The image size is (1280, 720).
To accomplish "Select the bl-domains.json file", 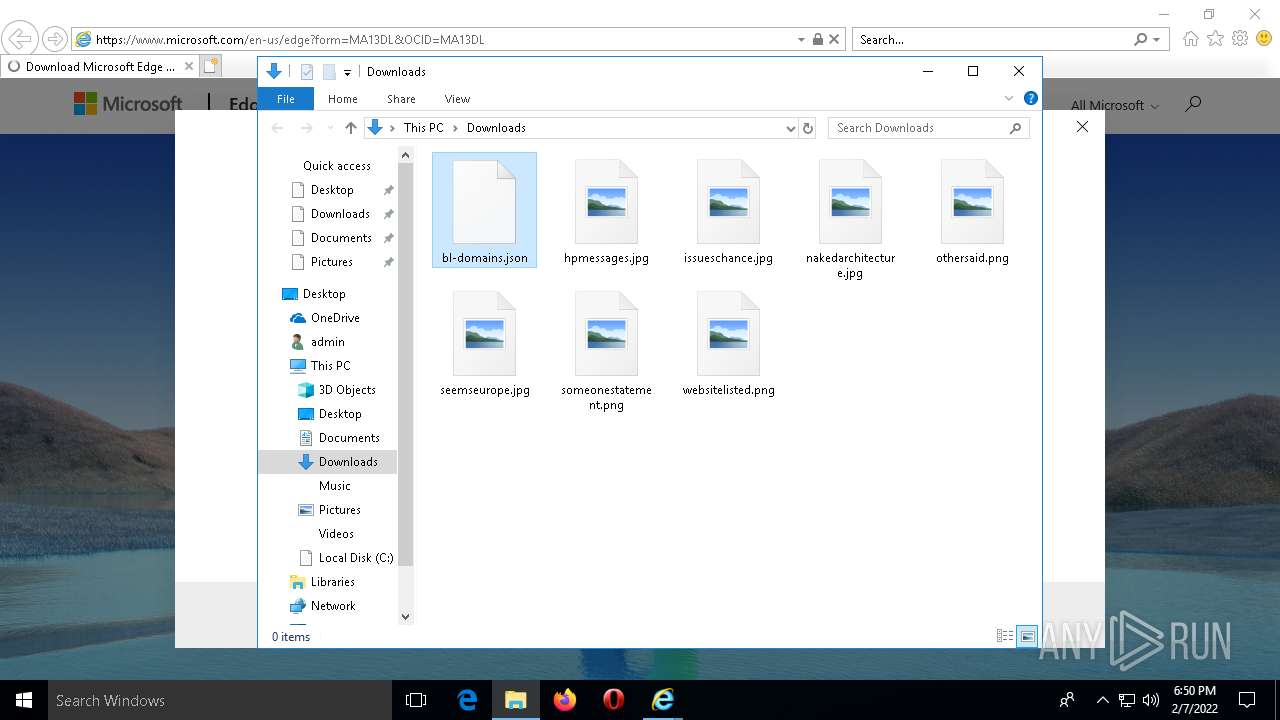I will (484, 210).
